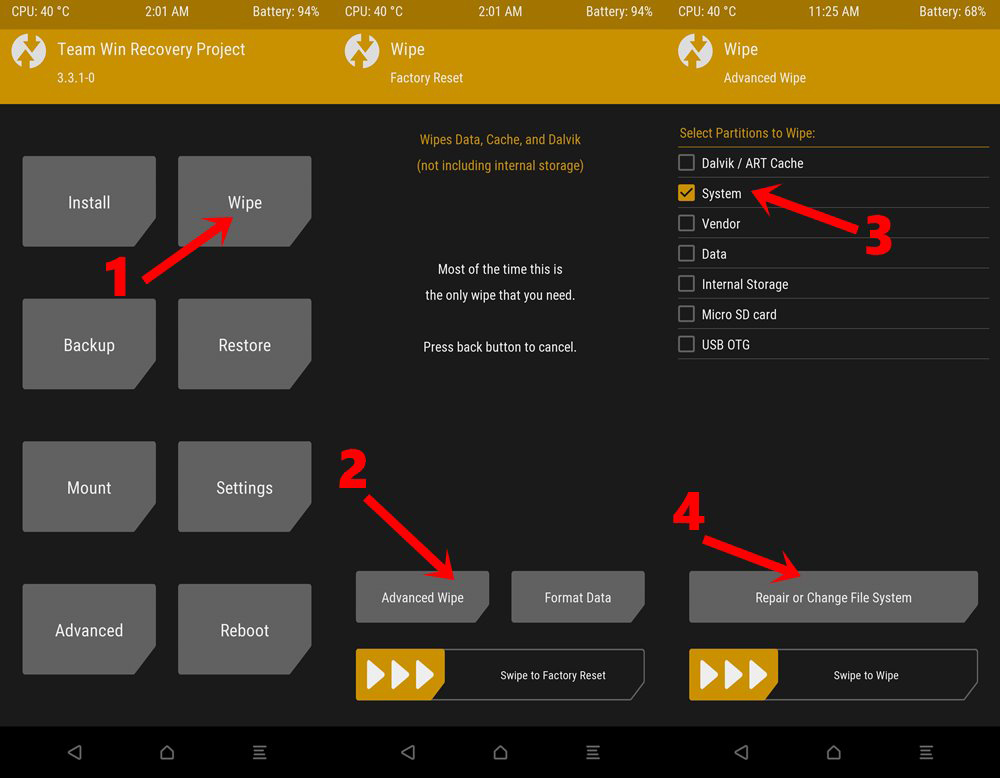Check the Internal Storage checkbox
The height and width of the screenshot is (778, 1000).
coord(686,284)
